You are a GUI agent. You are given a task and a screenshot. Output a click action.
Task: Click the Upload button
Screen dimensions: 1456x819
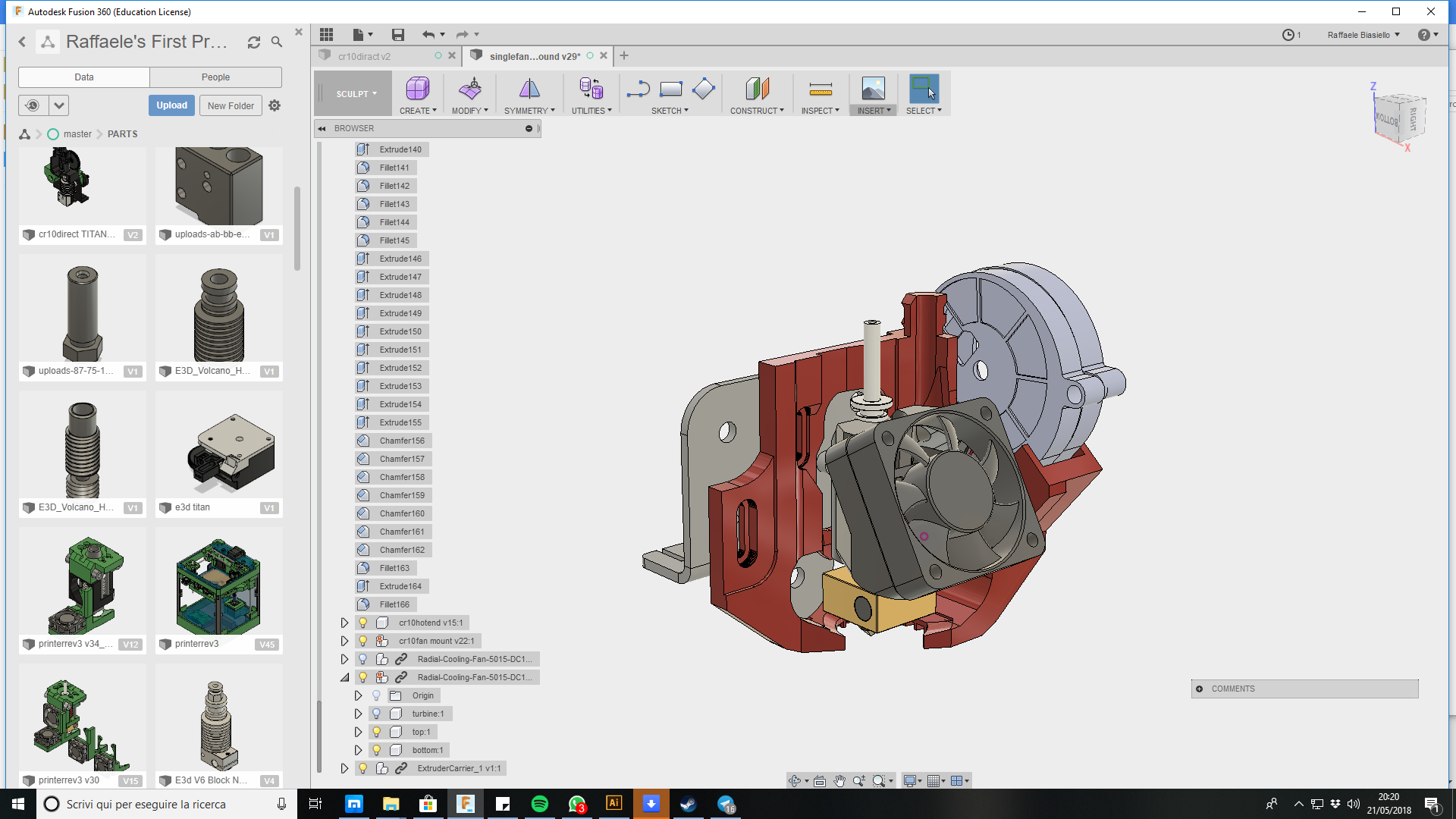tap(172, 105)
